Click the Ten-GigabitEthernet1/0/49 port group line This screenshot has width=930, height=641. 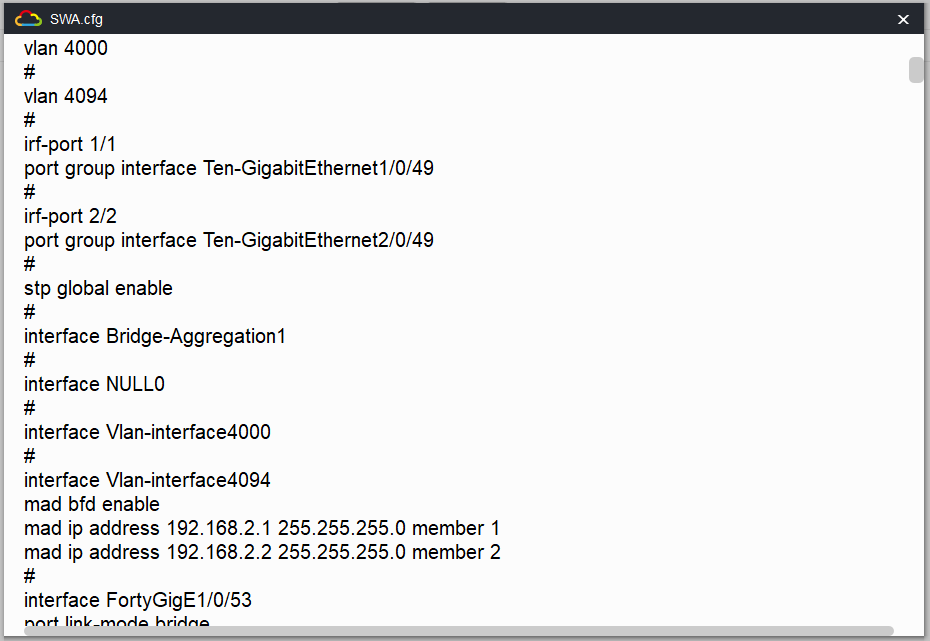tap(229, 168)
